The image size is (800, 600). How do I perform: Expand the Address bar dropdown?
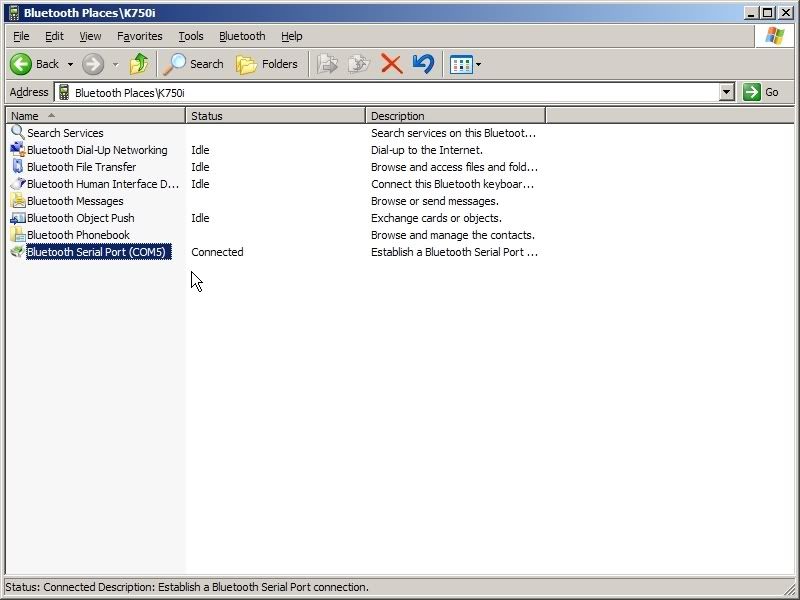(x=727, y=92)
